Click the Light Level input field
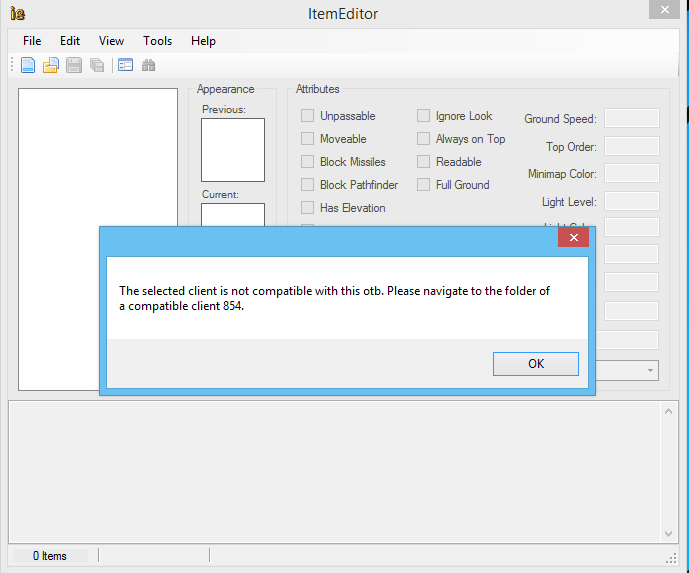This screenshot has height=573, width=689. click(x=631, y=201)
